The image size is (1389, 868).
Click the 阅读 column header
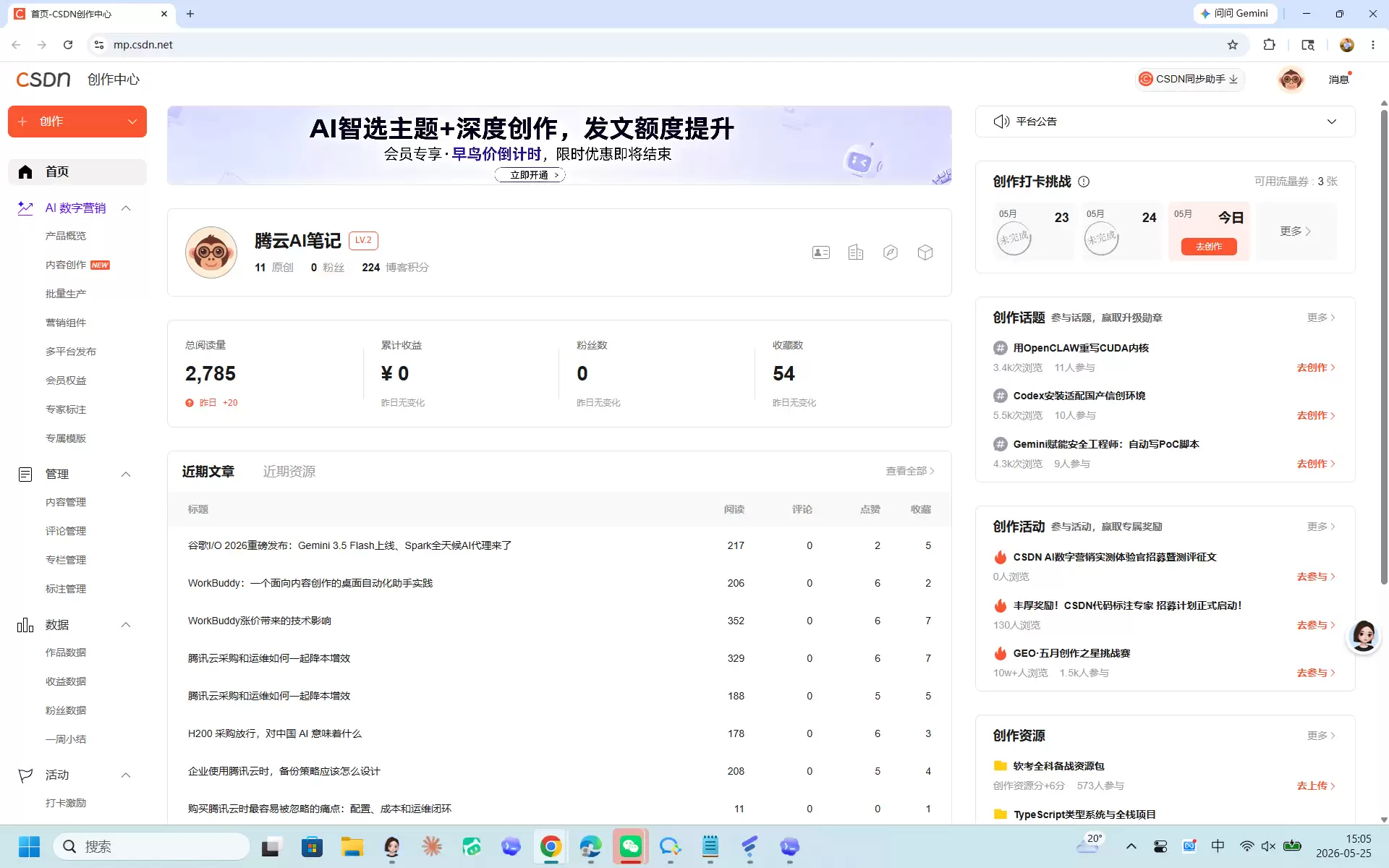[x=734, y=509]
